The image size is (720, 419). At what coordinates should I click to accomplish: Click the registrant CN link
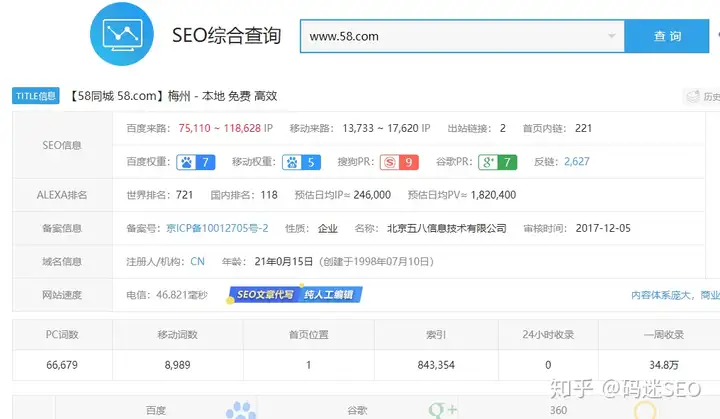(197, 261)
